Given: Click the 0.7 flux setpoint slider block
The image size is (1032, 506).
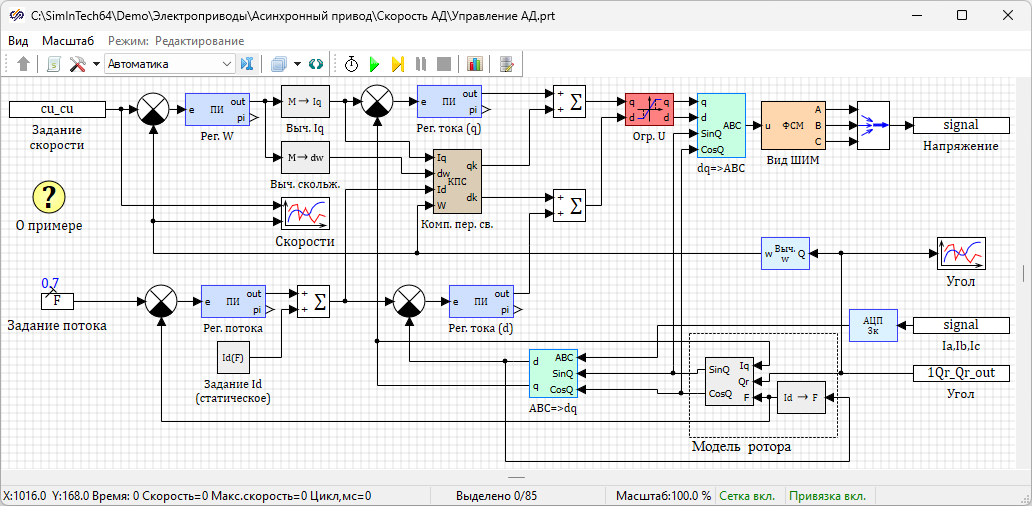Looking at the screenshot, I should (55, 299).
